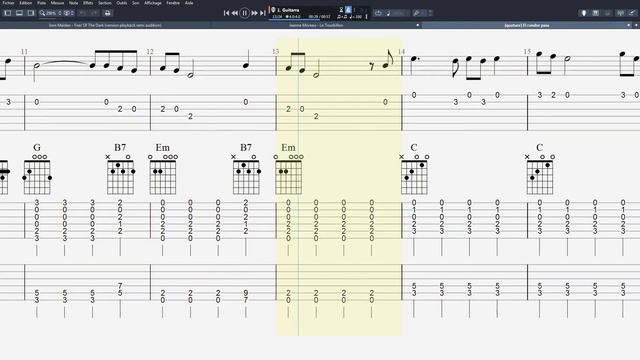
Task: Open the tuner tool
Action: (x=416, y=13)
